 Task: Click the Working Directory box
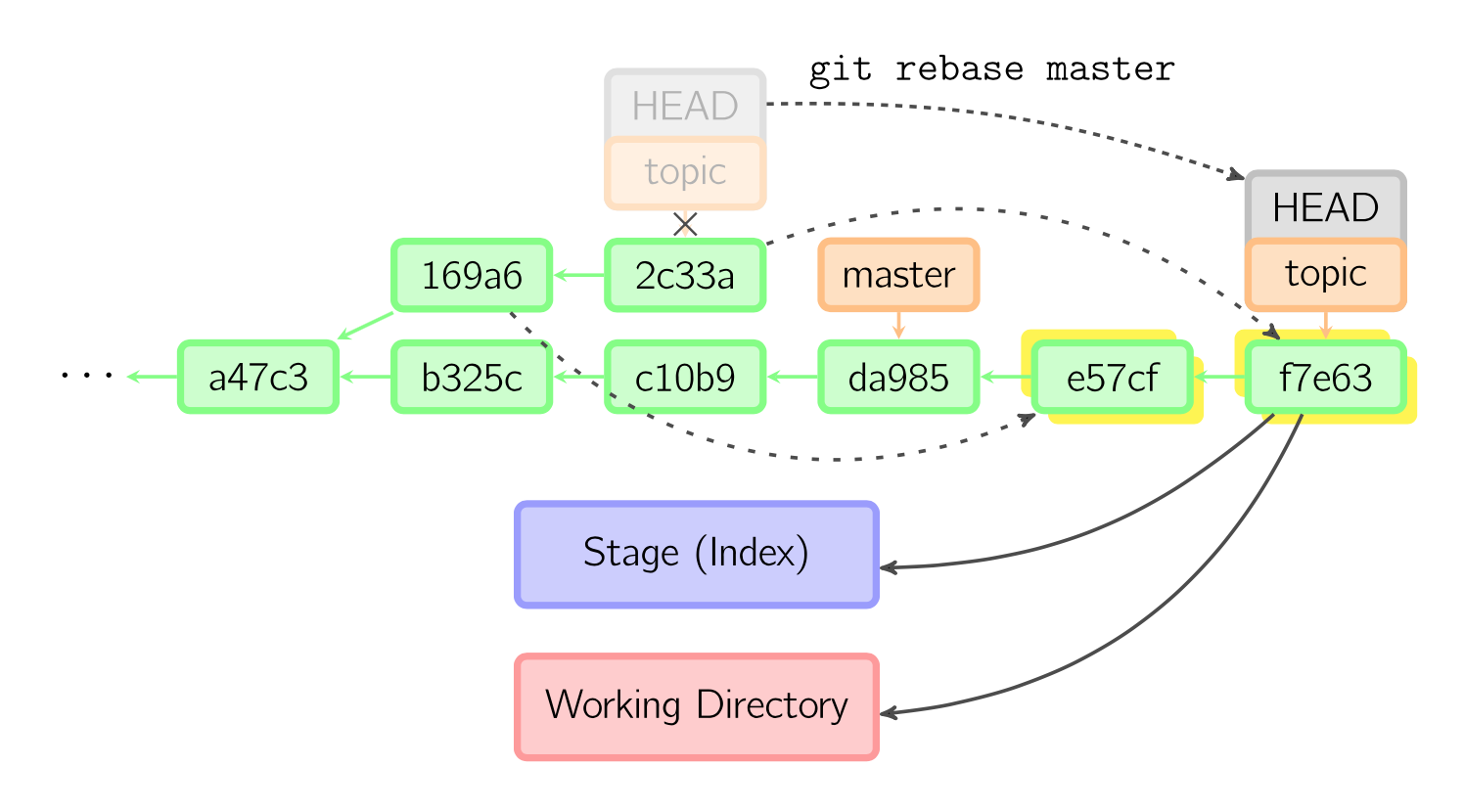tap(697, 706)
